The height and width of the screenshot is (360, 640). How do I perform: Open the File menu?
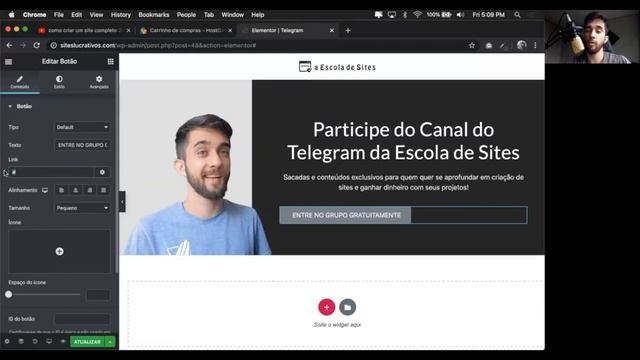[59, 15]
